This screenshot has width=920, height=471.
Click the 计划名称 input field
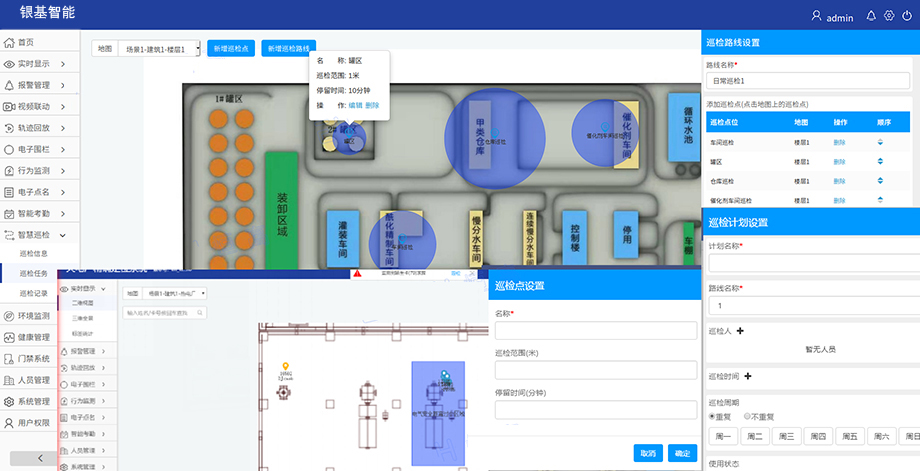(x=813, y=262)
